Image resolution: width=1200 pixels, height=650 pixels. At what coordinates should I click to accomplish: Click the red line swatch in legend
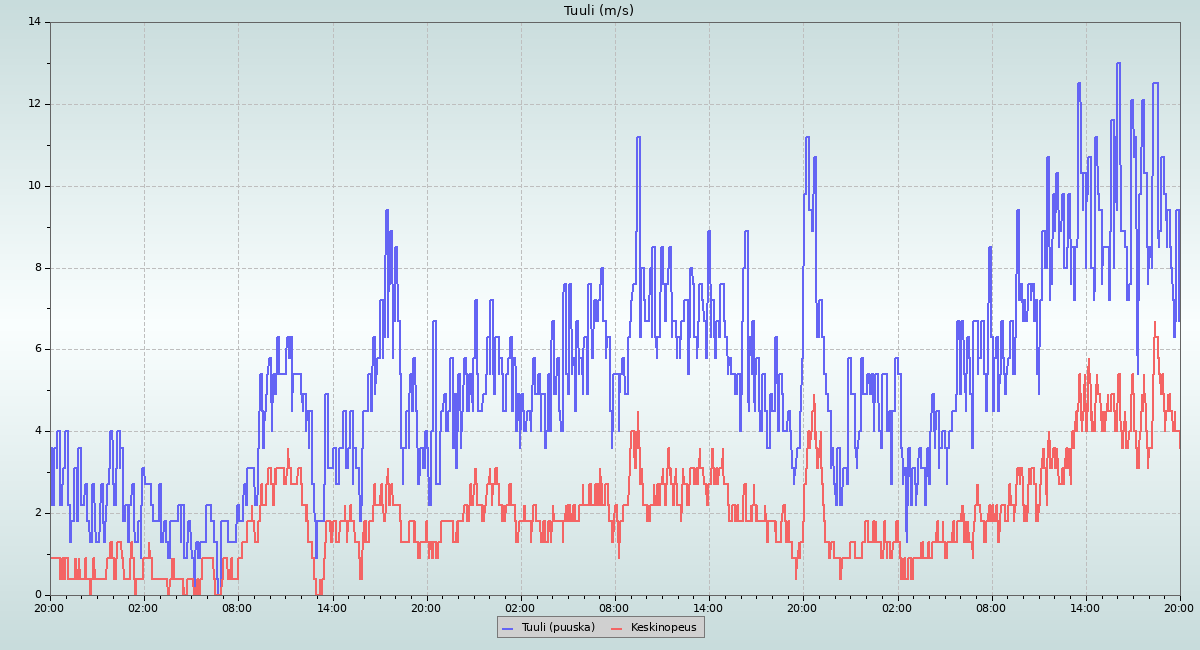(617, 628)
